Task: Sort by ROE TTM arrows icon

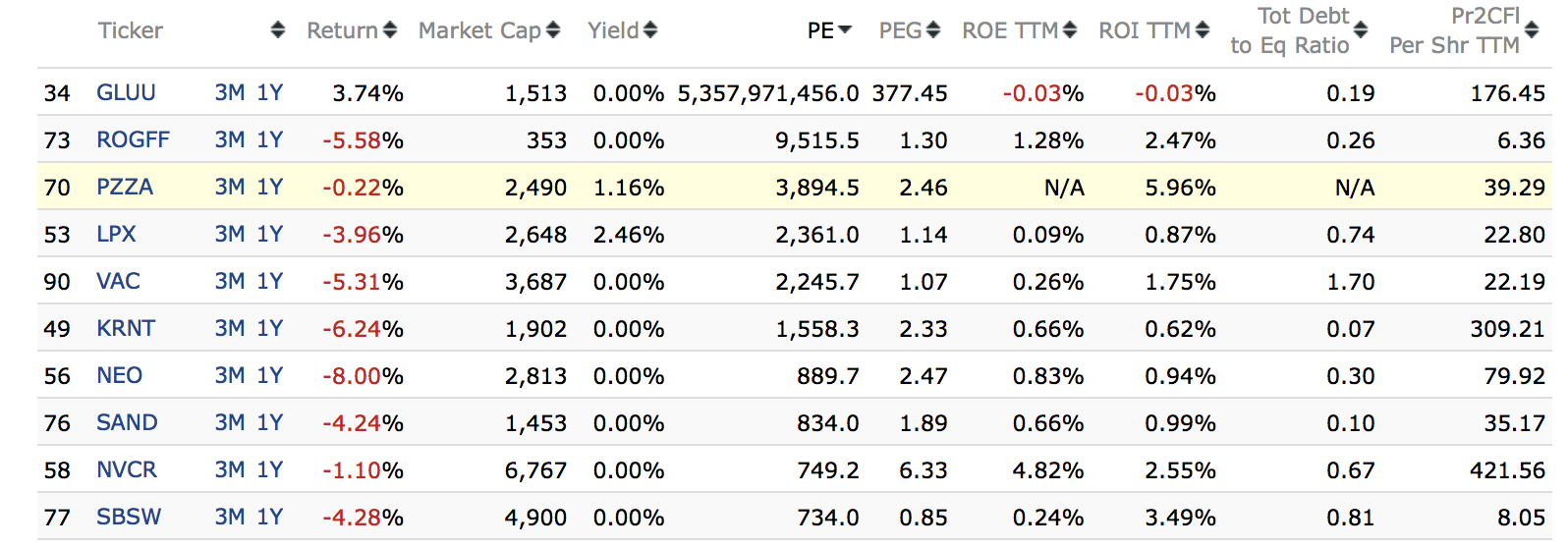Action: tap(1070, 30)
